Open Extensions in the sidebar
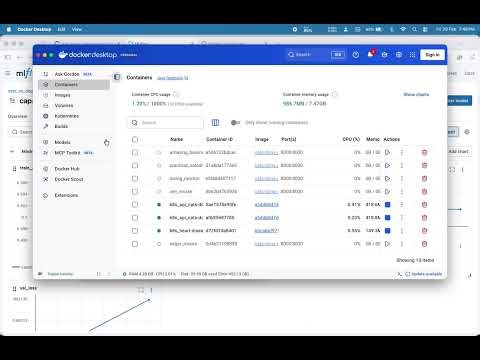 (66, 195)
